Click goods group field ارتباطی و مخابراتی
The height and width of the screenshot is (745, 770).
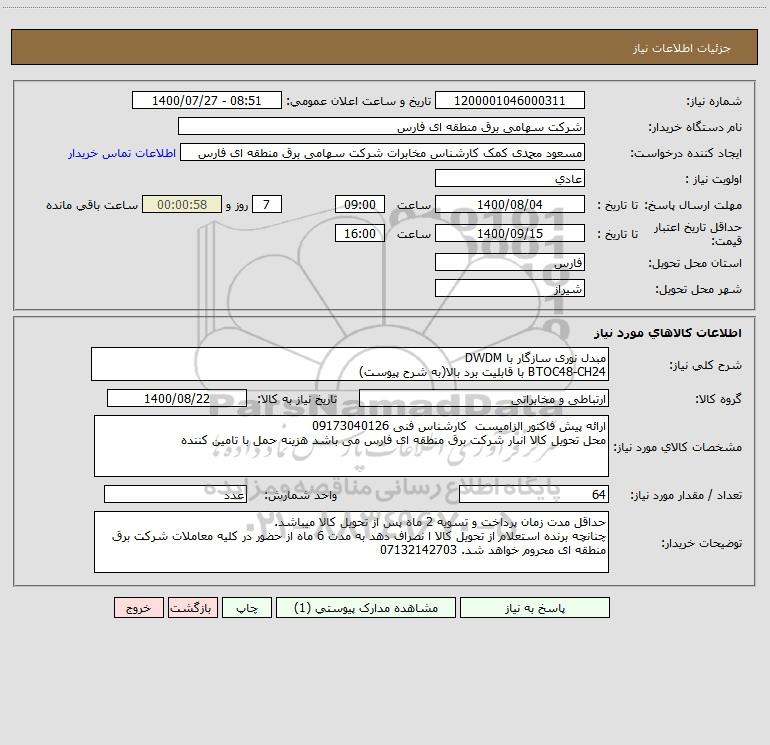pos(484,398)
